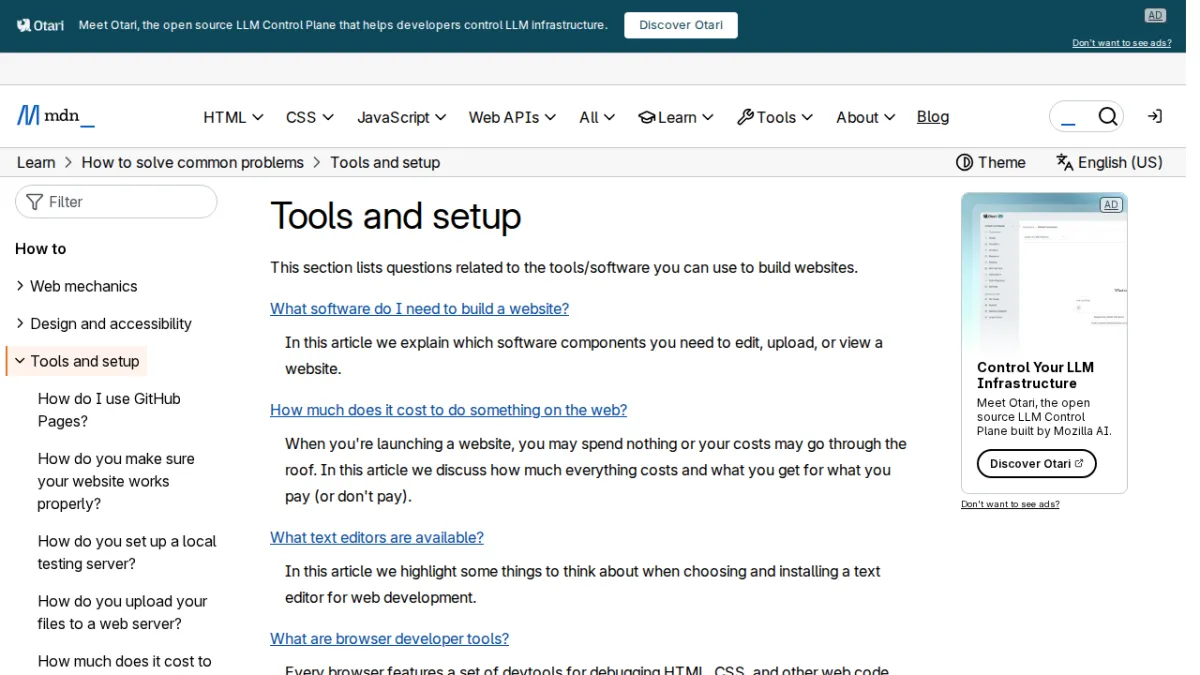Image resolution: width=1200 pixels, height=675 pixels.
Task: Open the CSS dropdown menu
Action: [x=310, y=117]
